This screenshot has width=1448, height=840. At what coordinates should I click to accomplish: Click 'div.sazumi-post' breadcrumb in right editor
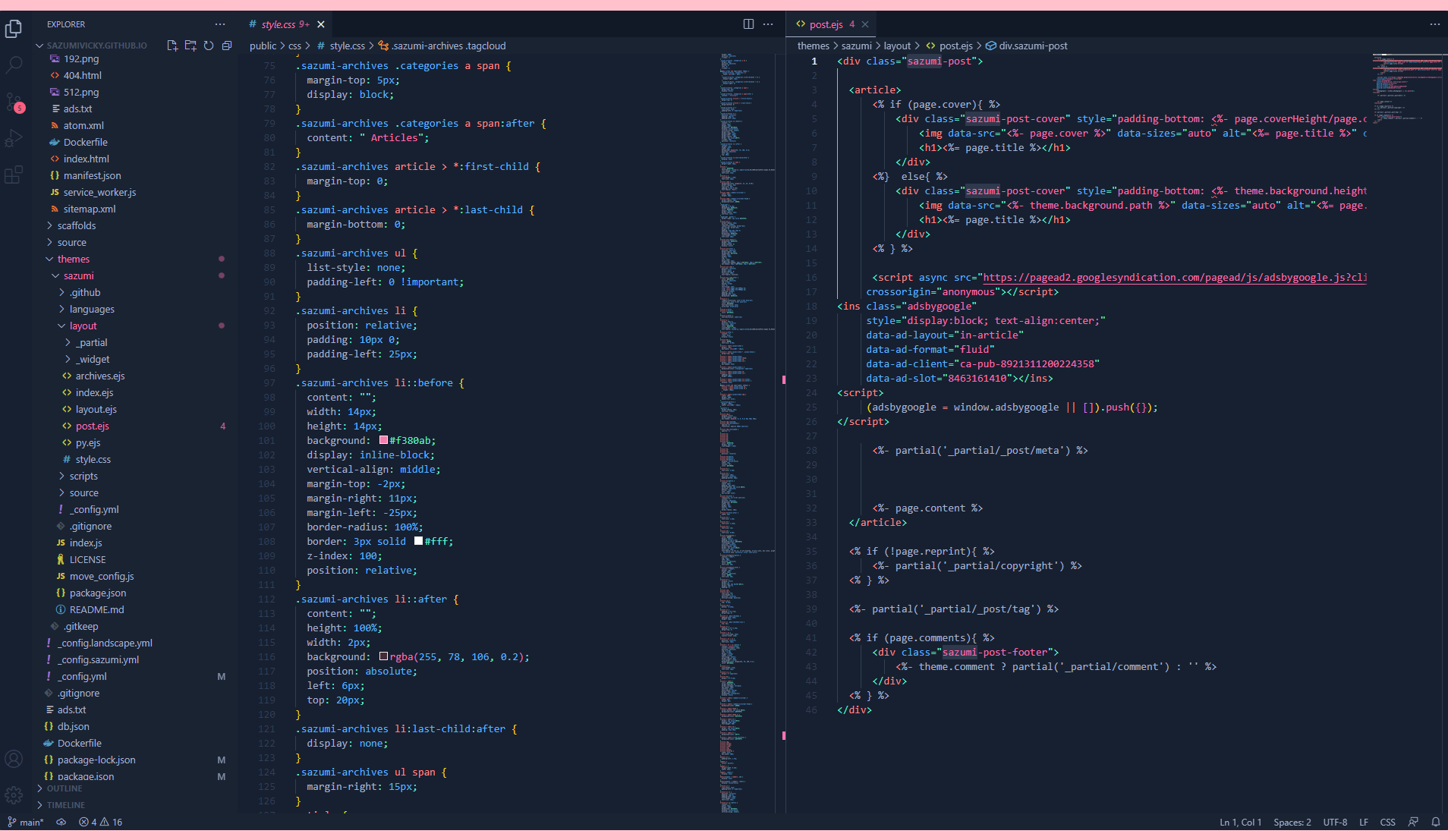(x=1027, y=46)
